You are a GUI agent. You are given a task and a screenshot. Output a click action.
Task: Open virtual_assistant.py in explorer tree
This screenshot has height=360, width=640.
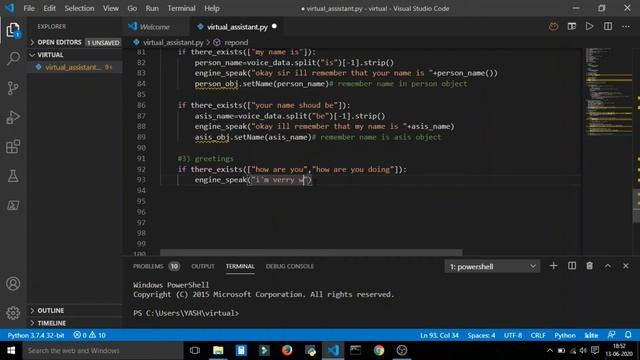click(x=75, y=67)
